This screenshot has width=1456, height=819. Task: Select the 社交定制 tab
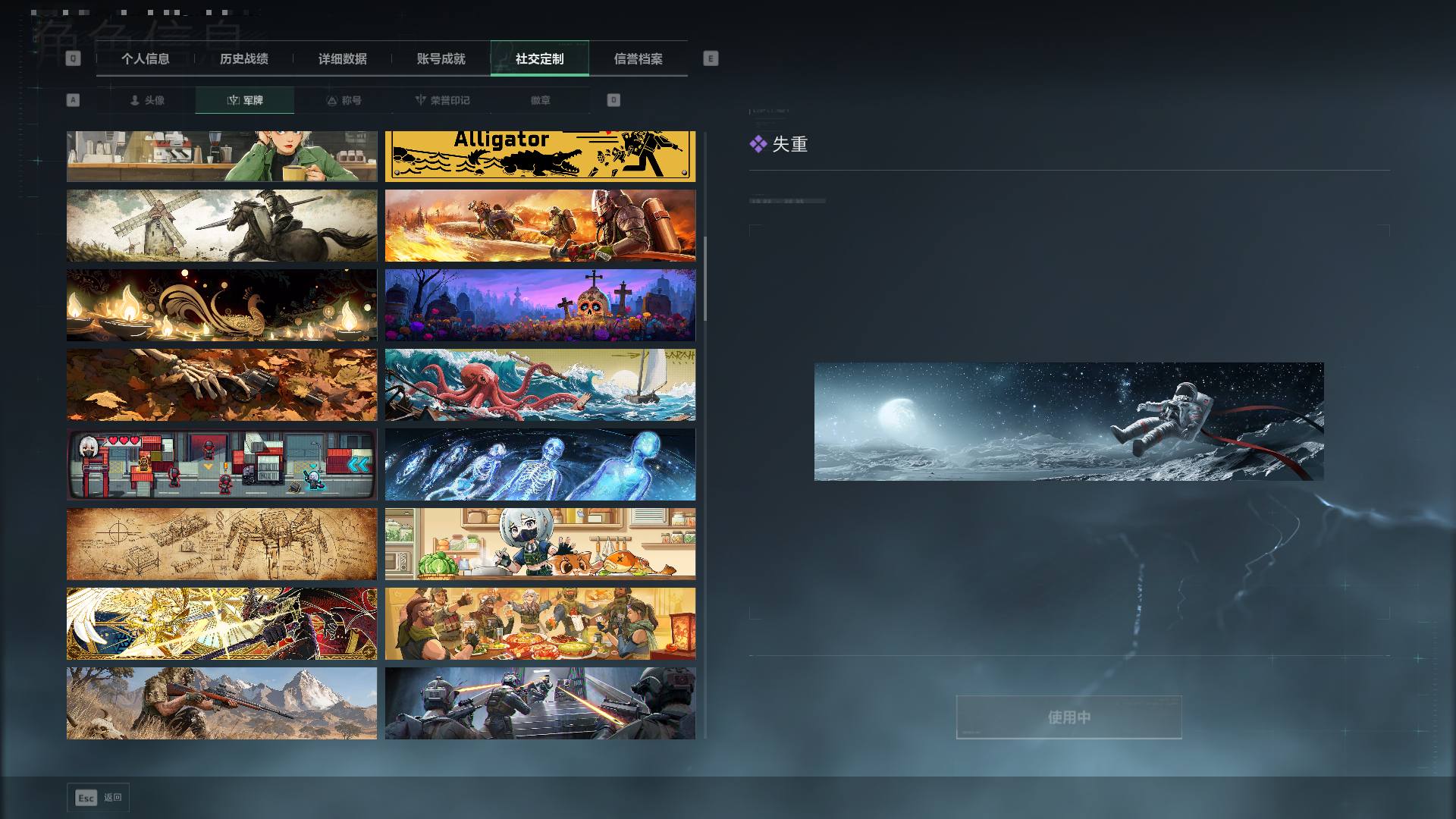pyautogui.click(x=539, y=58)
